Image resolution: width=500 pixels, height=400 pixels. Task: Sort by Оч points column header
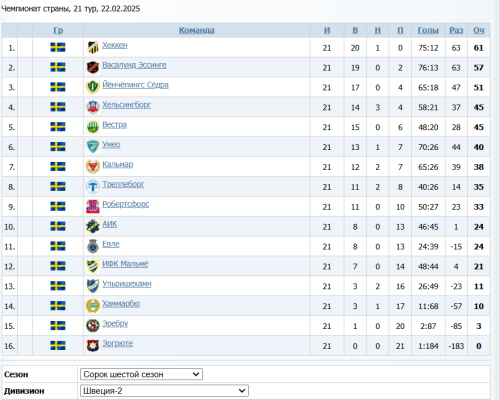click(479, 30)
